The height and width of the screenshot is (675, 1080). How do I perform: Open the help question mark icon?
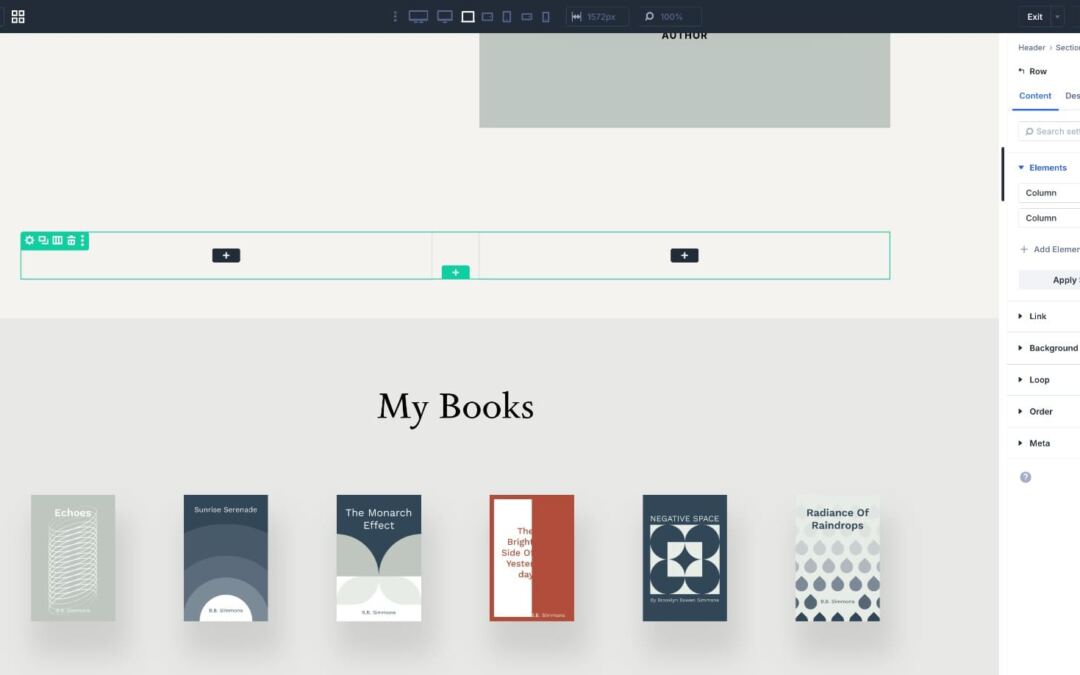tap(1025, 477)
